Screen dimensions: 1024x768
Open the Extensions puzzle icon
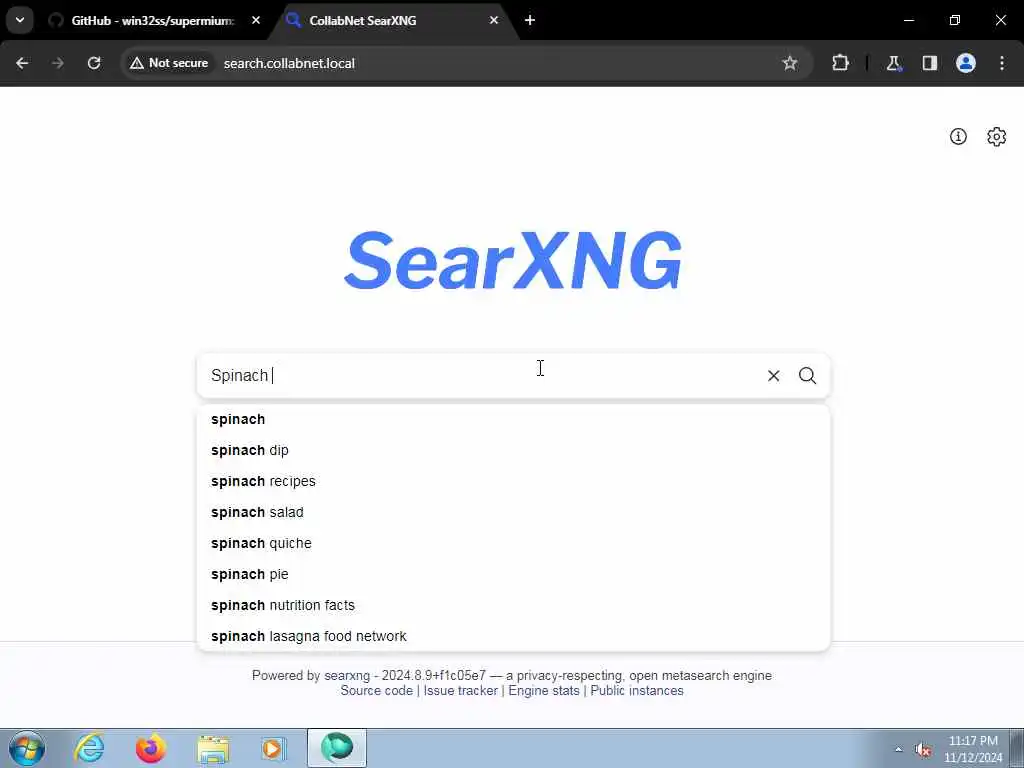coord(840,63)
